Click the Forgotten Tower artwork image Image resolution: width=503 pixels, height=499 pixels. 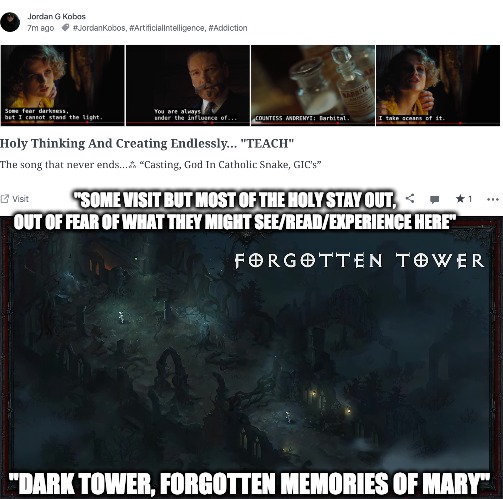pyautogui.click(x=251, y=357)
